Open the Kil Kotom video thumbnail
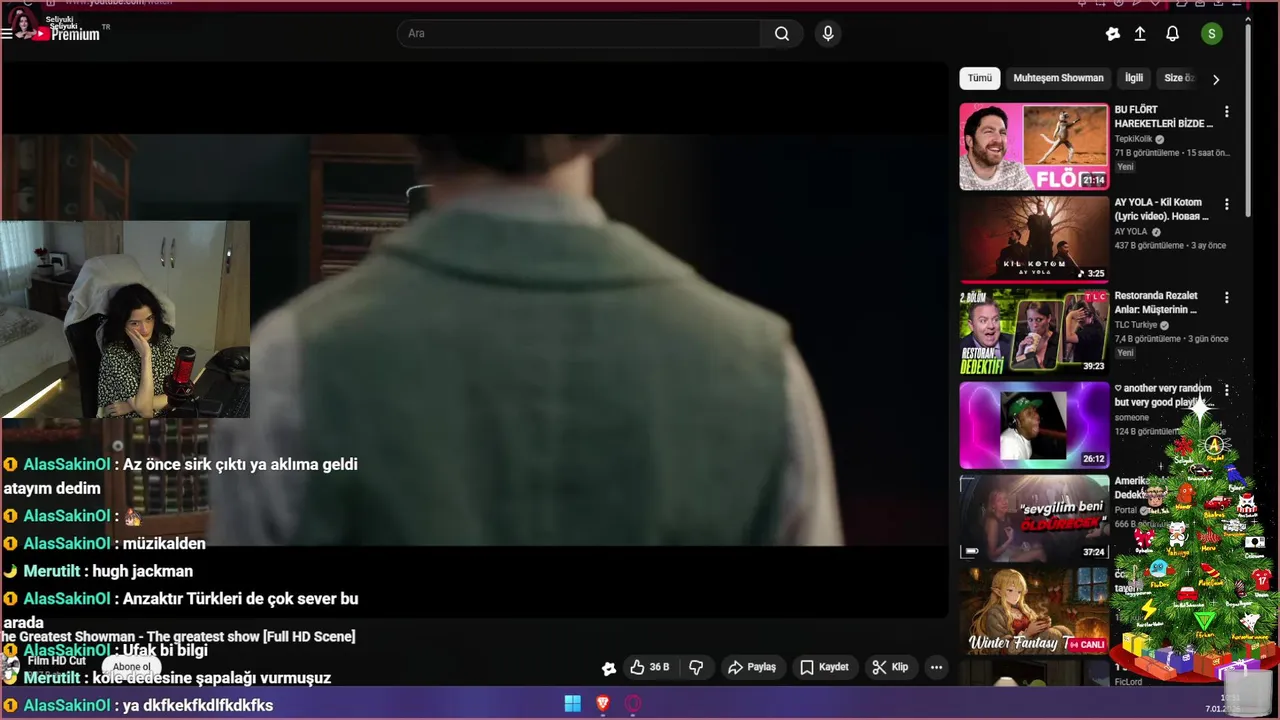The image size is (1280, 720). point(1034,239)
